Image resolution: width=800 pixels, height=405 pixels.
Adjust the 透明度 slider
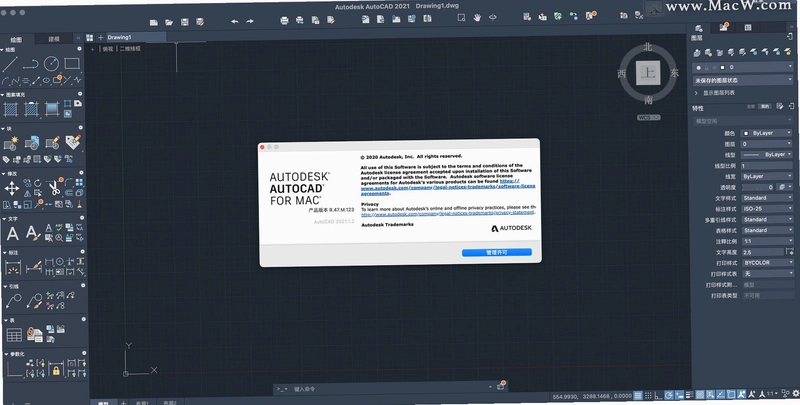[x=758, y=187]
